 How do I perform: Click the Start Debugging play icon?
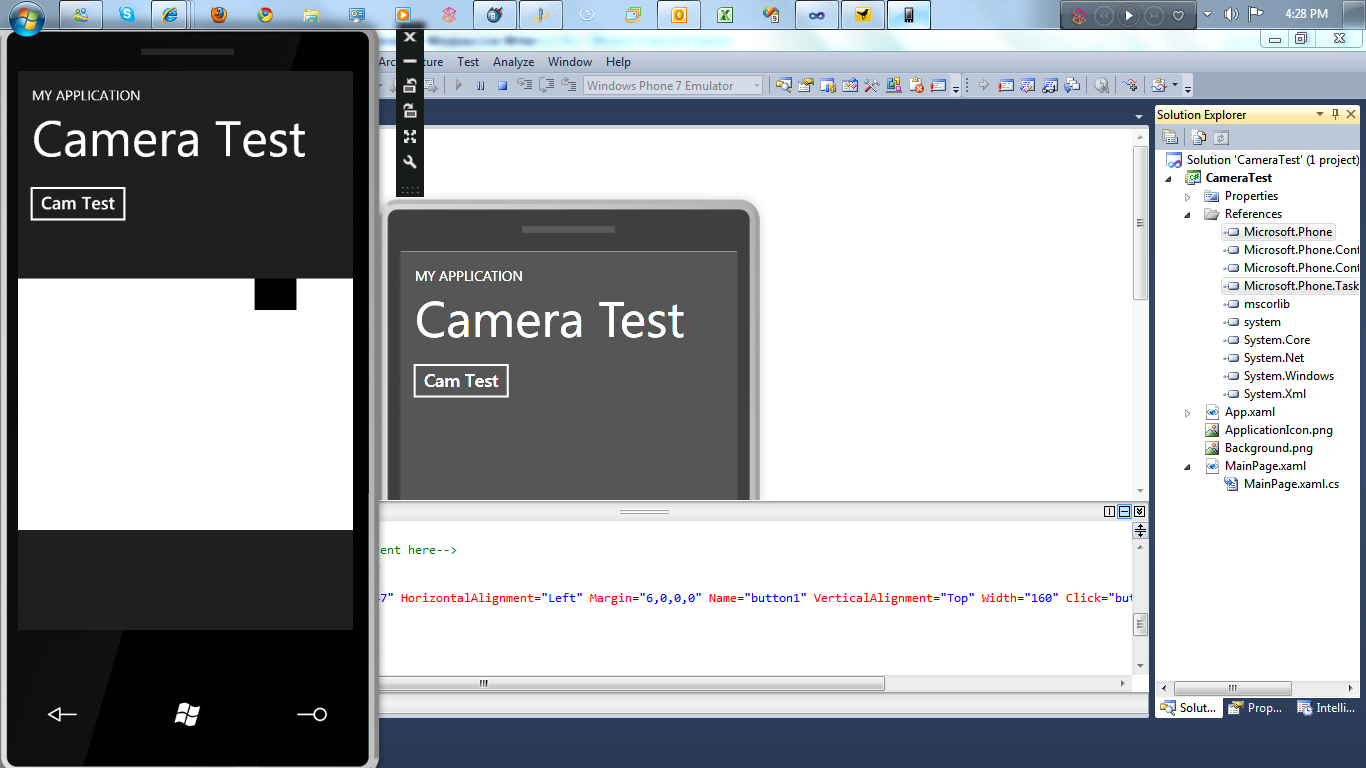(459, 86)
